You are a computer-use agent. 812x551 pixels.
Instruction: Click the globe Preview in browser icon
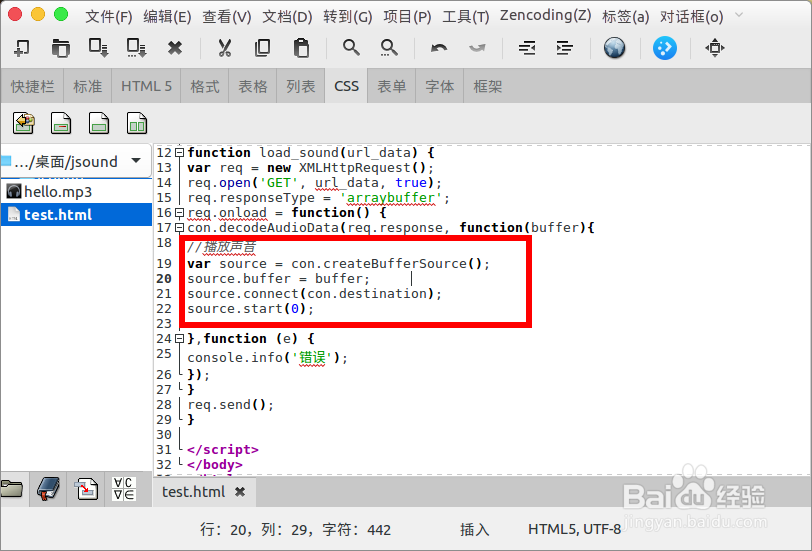pos(614,48)
